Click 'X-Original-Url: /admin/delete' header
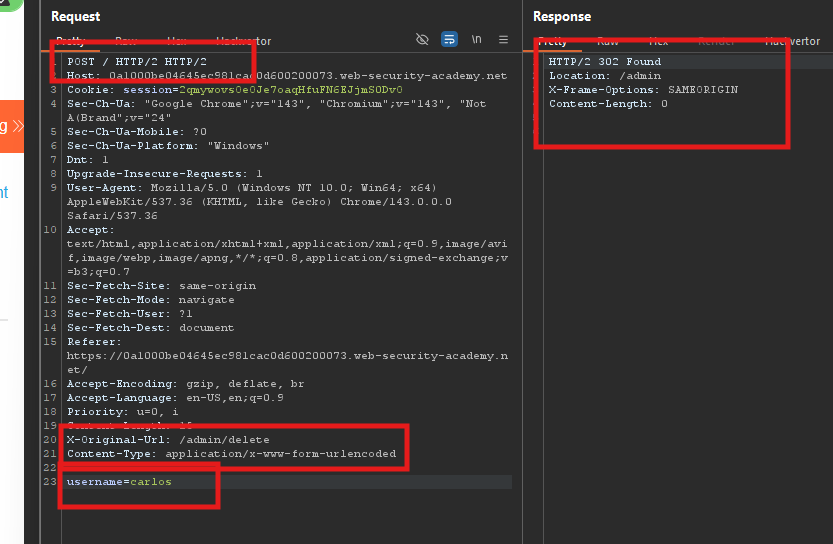The image size is (833, 544). (x=168, y=440)
